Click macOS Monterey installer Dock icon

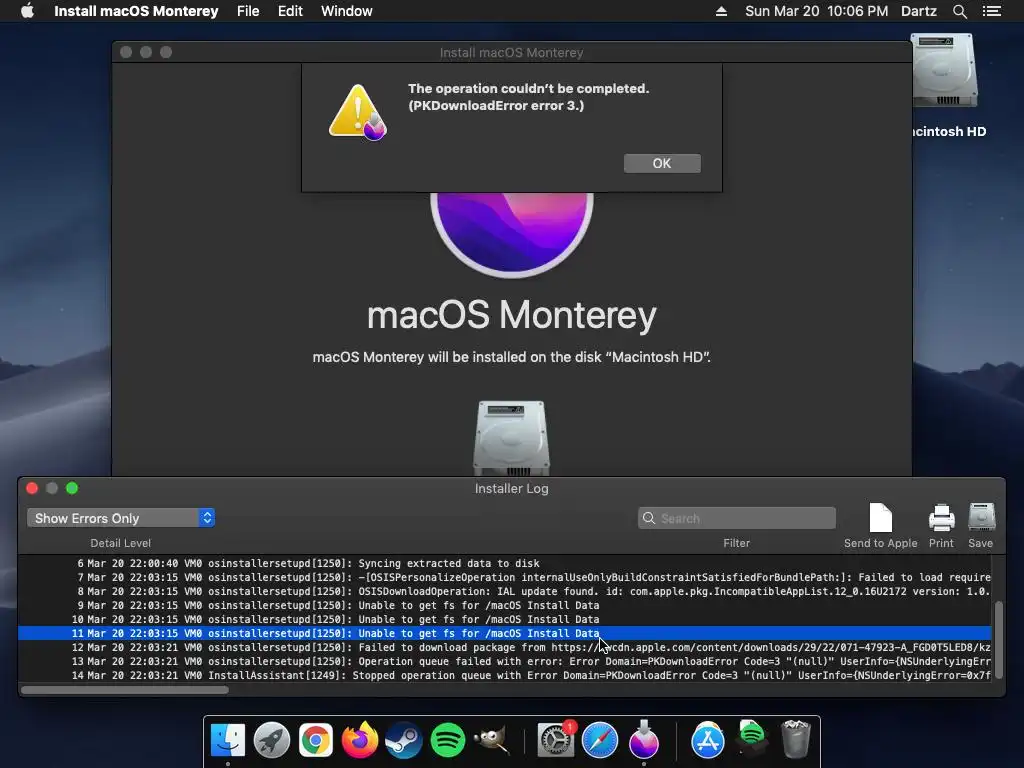643,739
